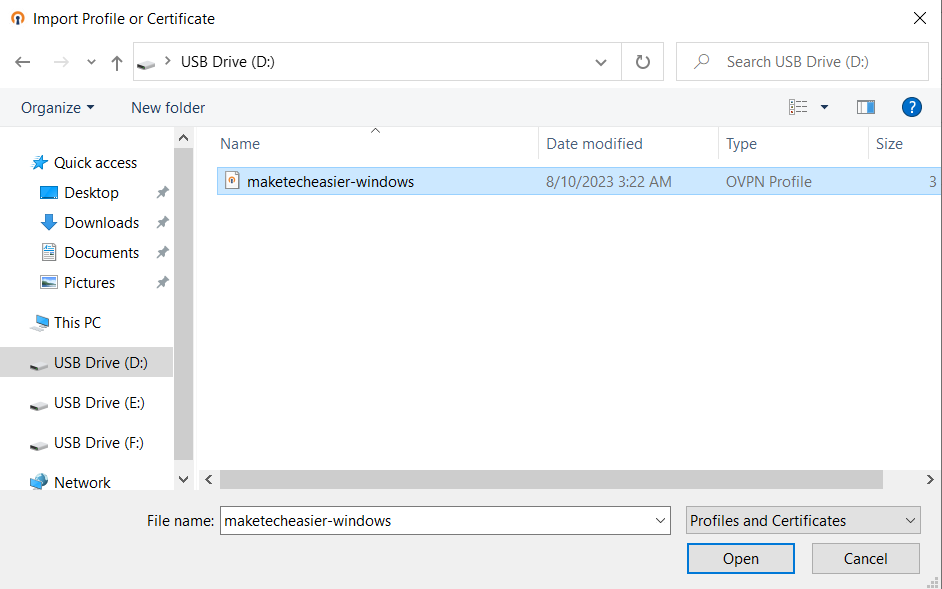Expand recent navigation history chevron
942x589 pixels.
90,61
